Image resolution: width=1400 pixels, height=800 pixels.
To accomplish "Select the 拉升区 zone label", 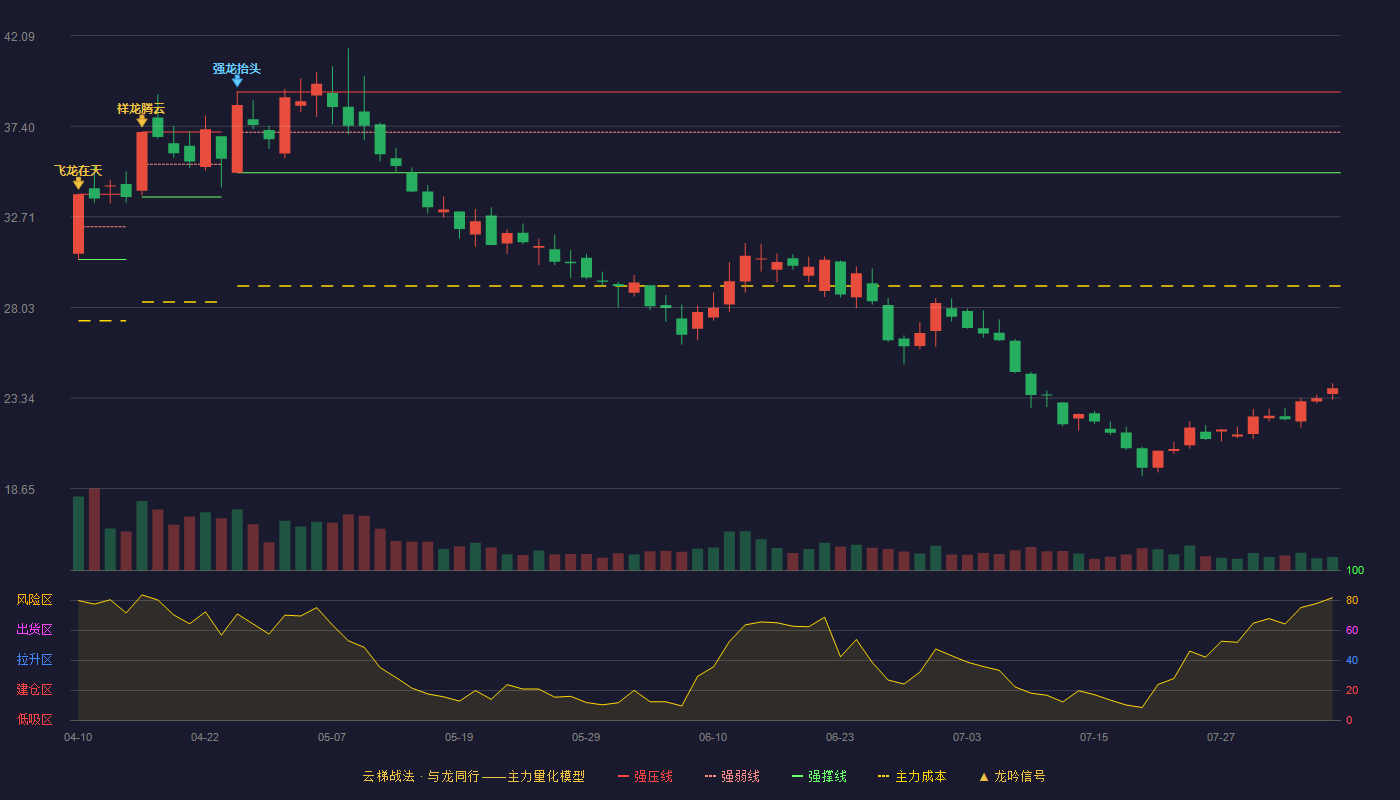I will tap(34, 660).
